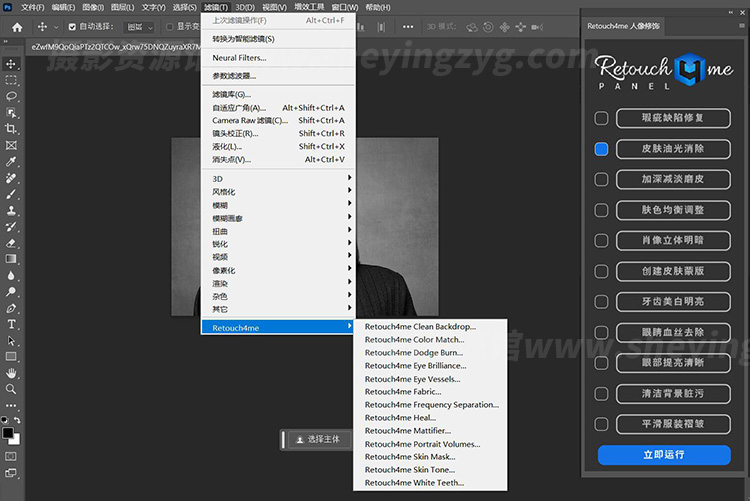This screenshot has width=750, height=501.
Task: Select the Zoom magnifier tool
Action: tap(11, 389)
